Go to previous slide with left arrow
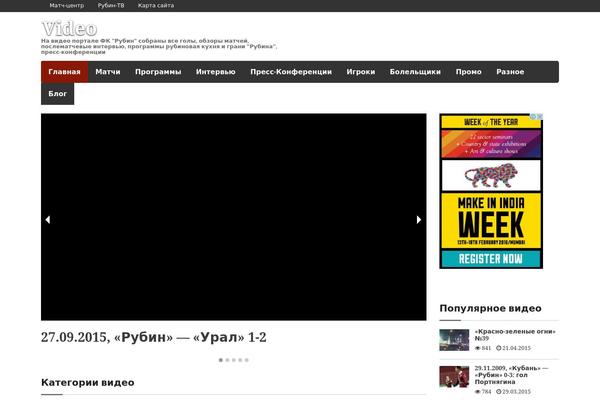This screenshot has height=400, width=600. [48, 220]
